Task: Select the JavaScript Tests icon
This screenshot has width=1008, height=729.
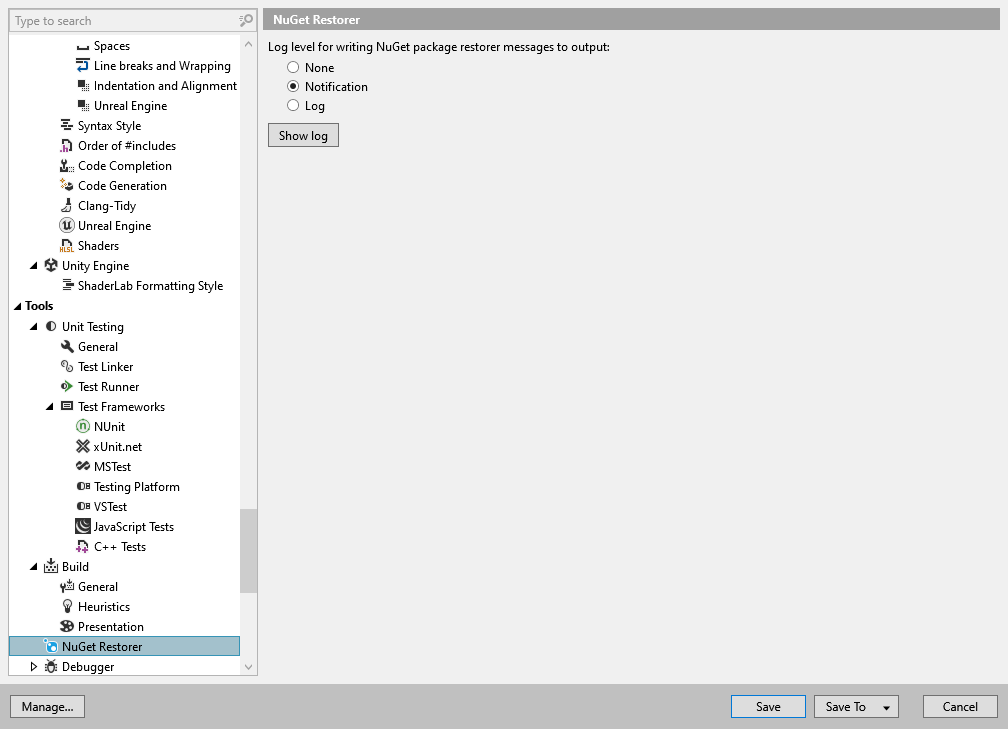Action: pyautogui.click(x=82, y=526)
